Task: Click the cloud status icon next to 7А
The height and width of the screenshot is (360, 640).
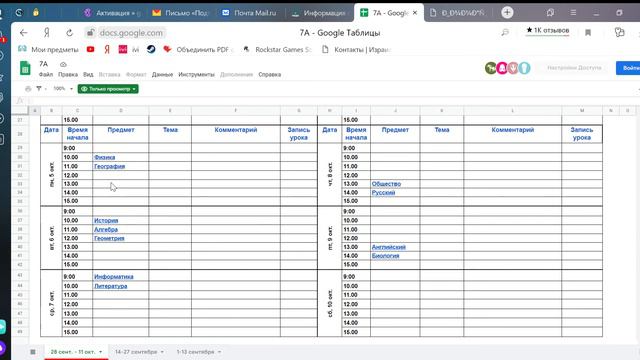Action: coord(63,64)
